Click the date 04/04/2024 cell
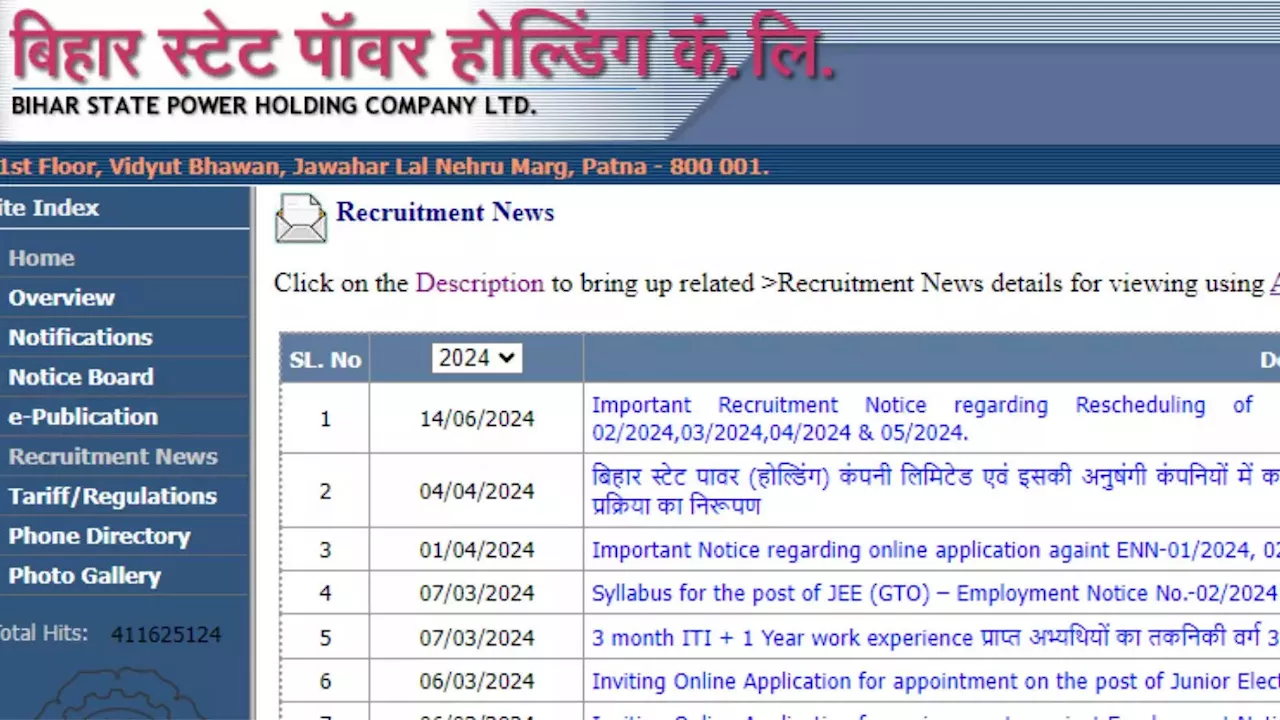Screen dimensions: 1280x720 (x=477, y=491)
